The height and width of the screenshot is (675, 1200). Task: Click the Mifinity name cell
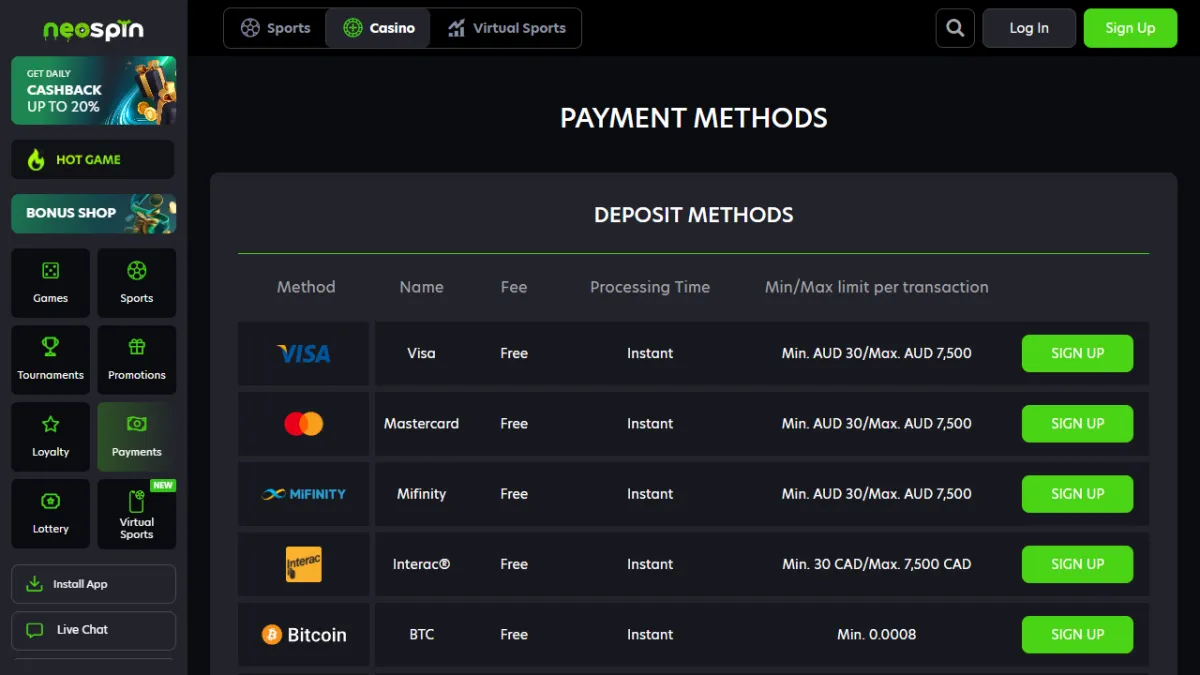[421, 494]
